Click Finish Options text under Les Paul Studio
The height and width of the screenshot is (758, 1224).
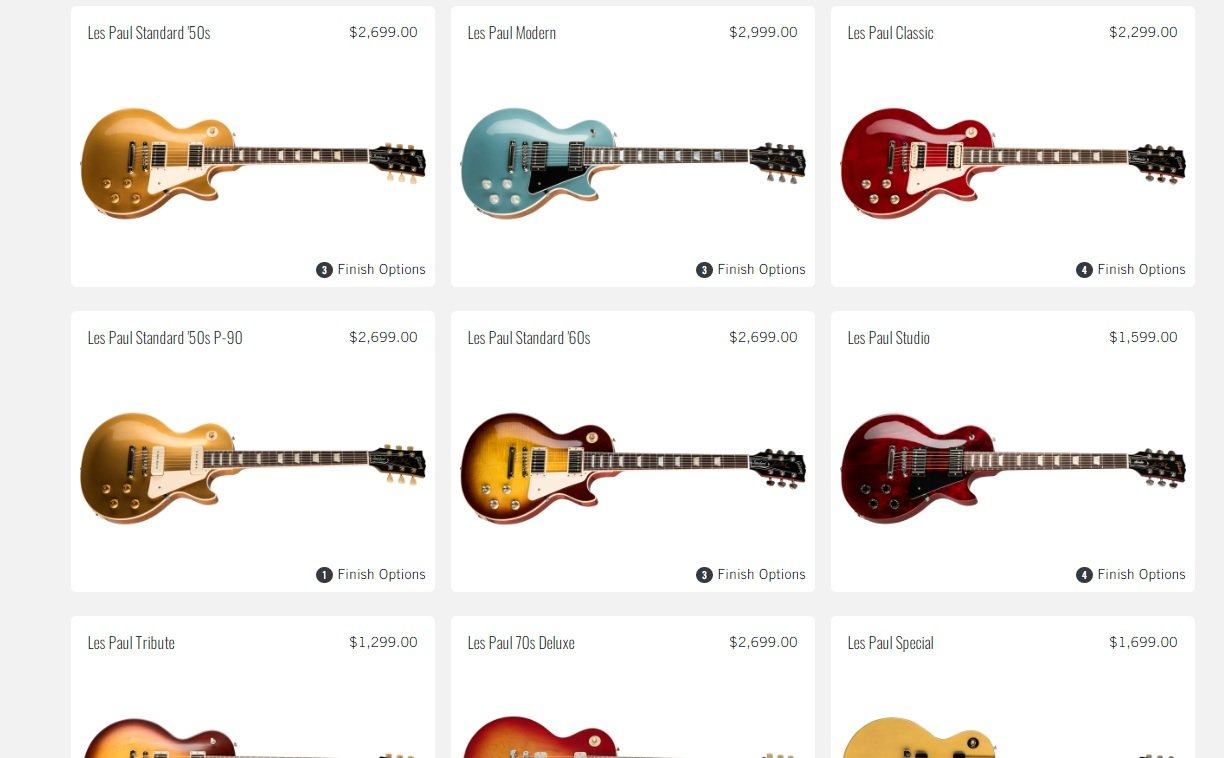coord(1141,575)
